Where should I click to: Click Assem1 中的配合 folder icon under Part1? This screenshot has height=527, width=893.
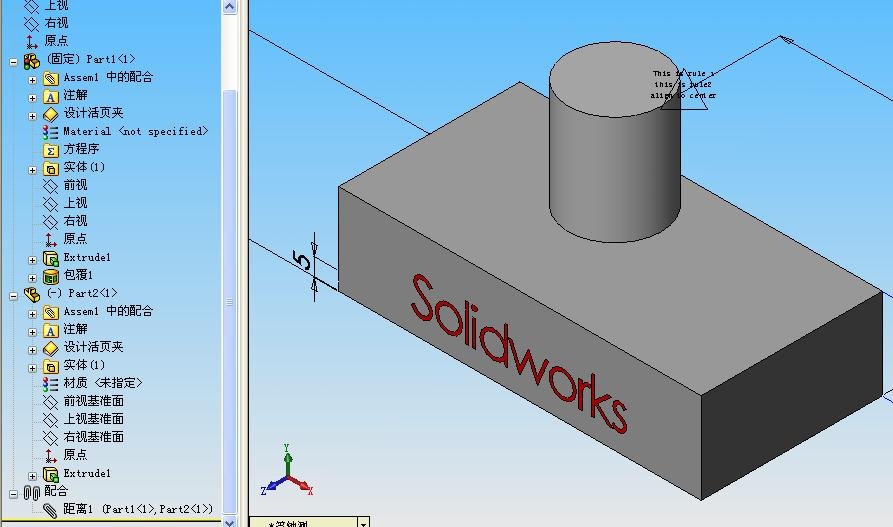(x=51, y=79)
